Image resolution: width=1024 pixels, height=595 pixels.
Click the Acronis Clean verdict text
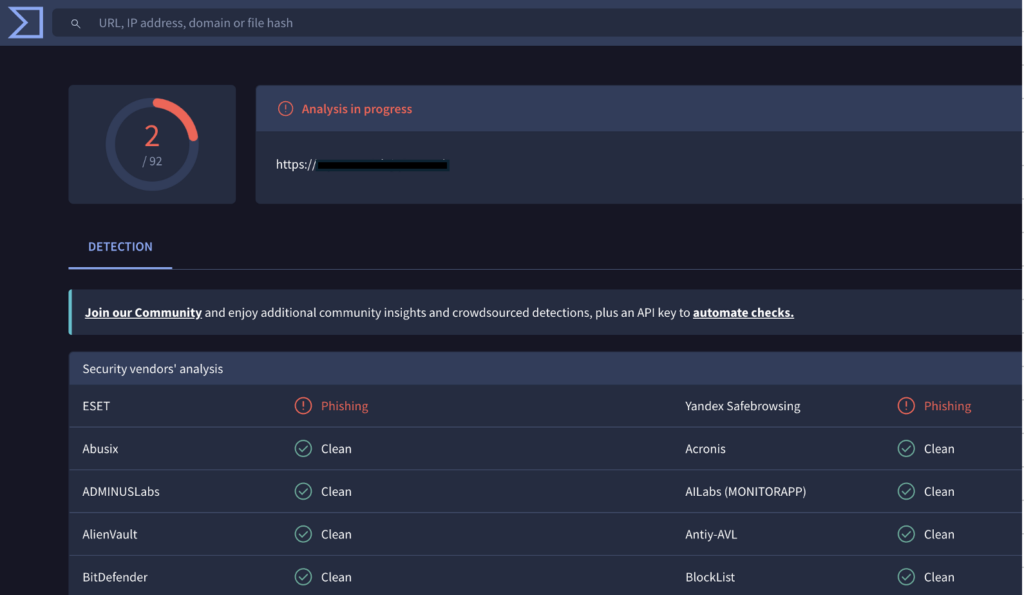tap(939, 449)
